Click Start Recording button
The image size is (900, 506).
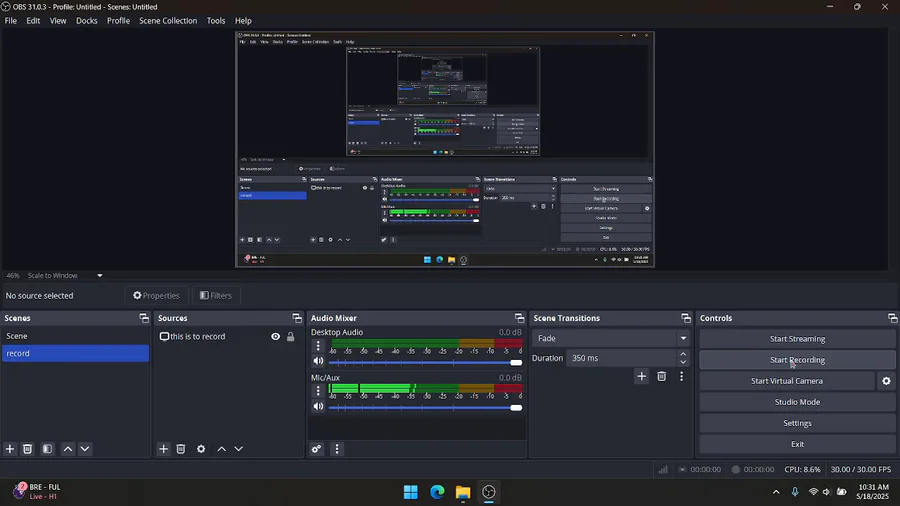797,360
